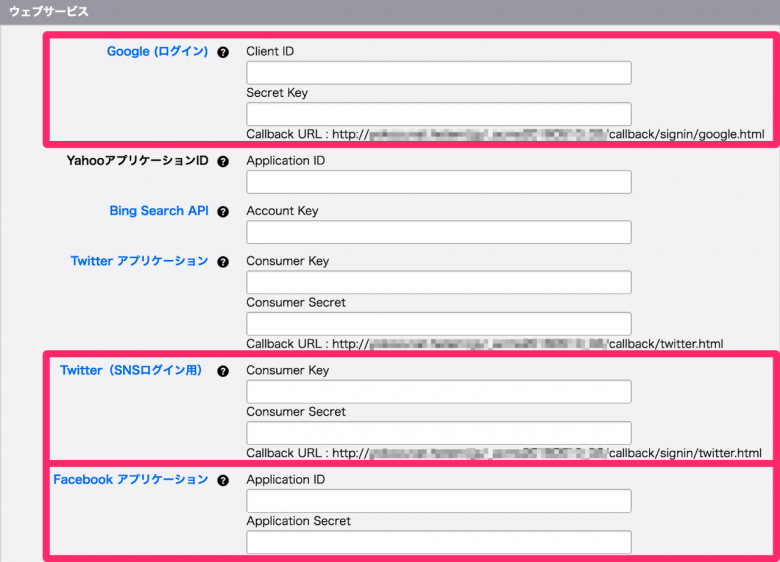Click help icon next to Twitter（SNSログイン用）
The image size is (780, 562).
(223, 371)
